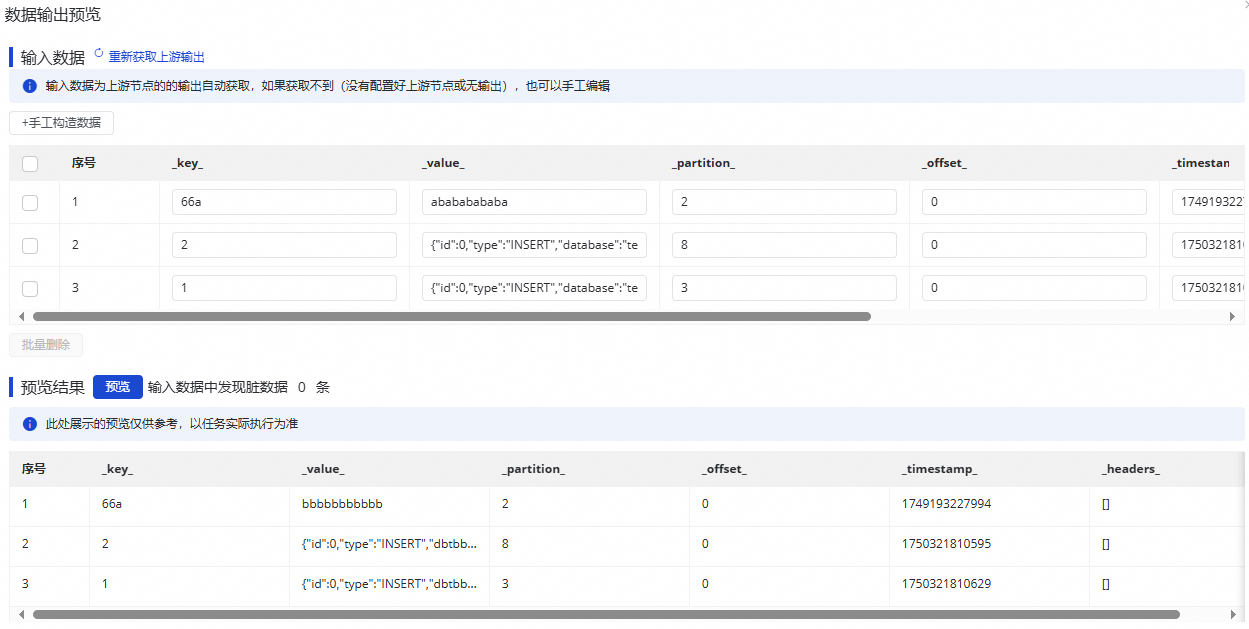Check the checkbox for input row 3
1249x629 pixels.
coord(30,288)
